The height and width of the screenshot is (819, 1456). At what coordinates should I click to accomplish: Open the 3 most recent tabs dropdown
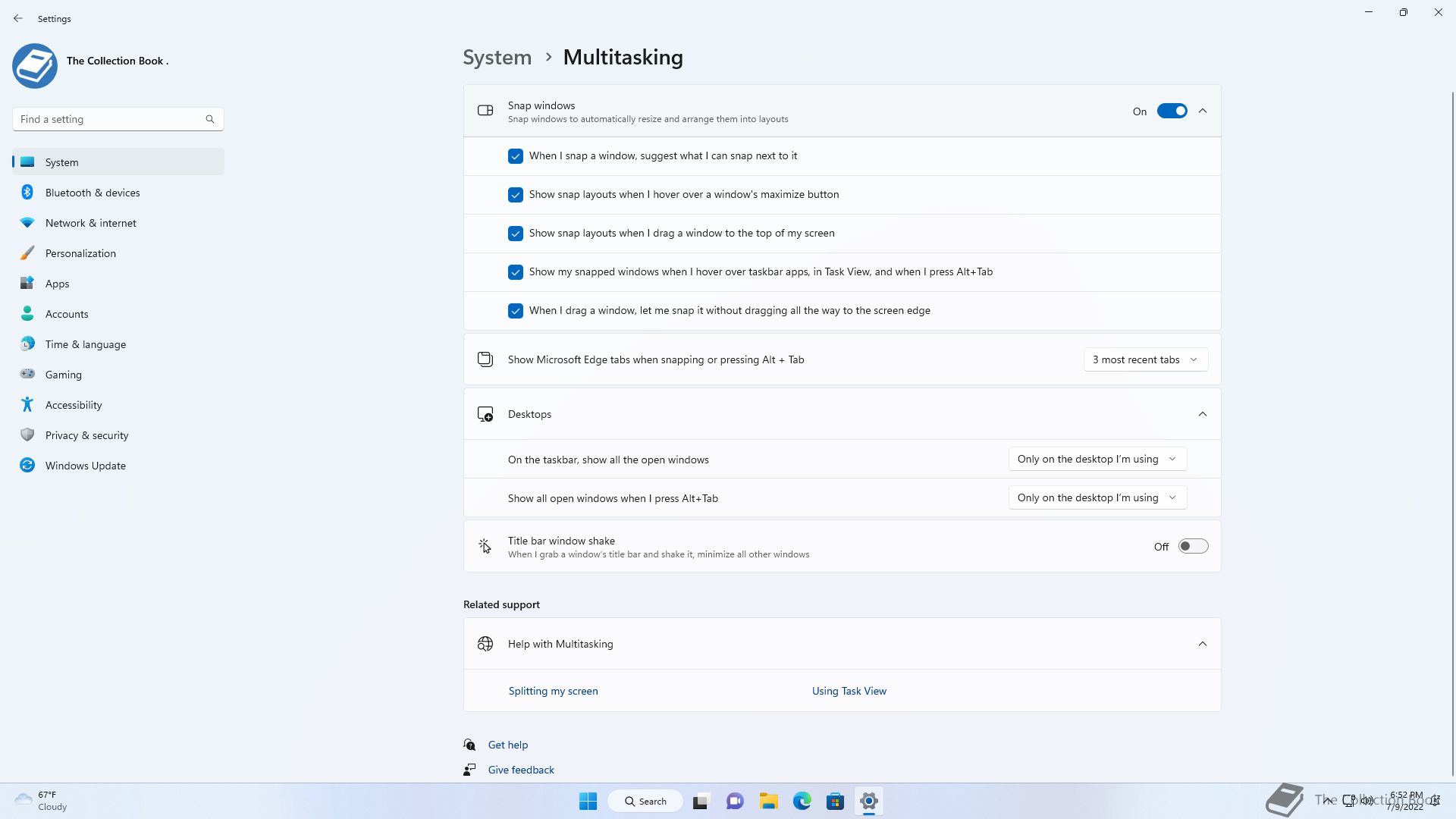point(1146,359)
